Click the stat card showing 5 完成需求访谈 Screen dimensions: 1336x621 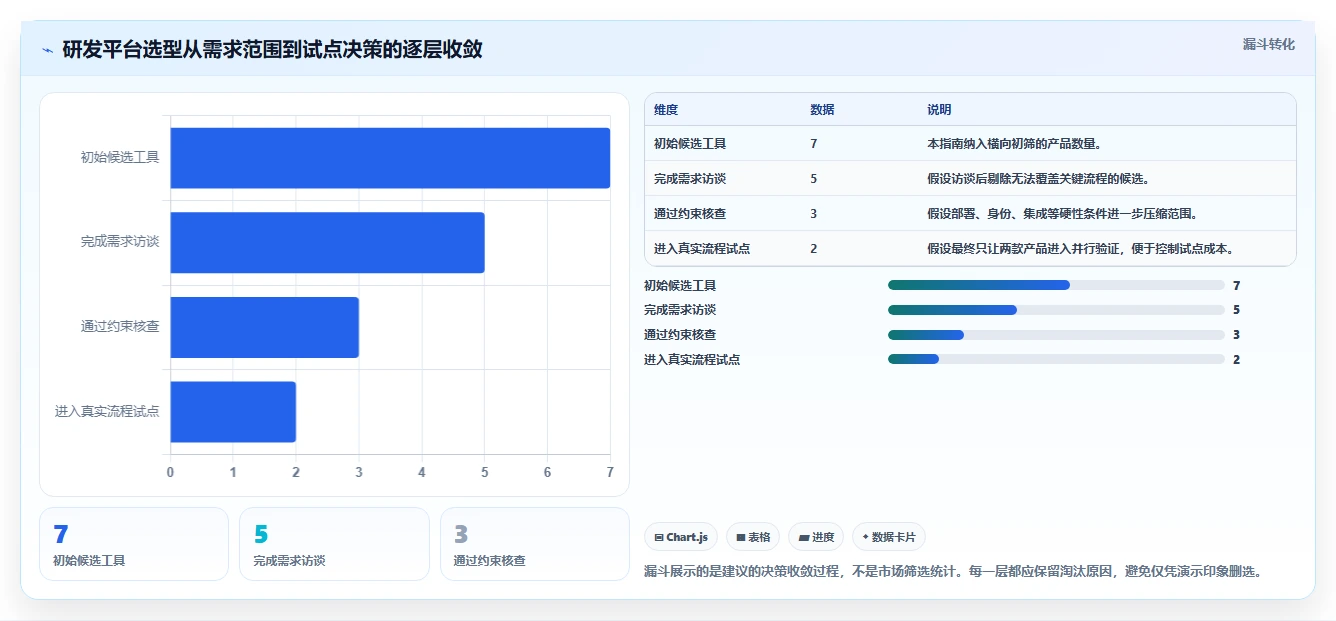coord(334,544)
